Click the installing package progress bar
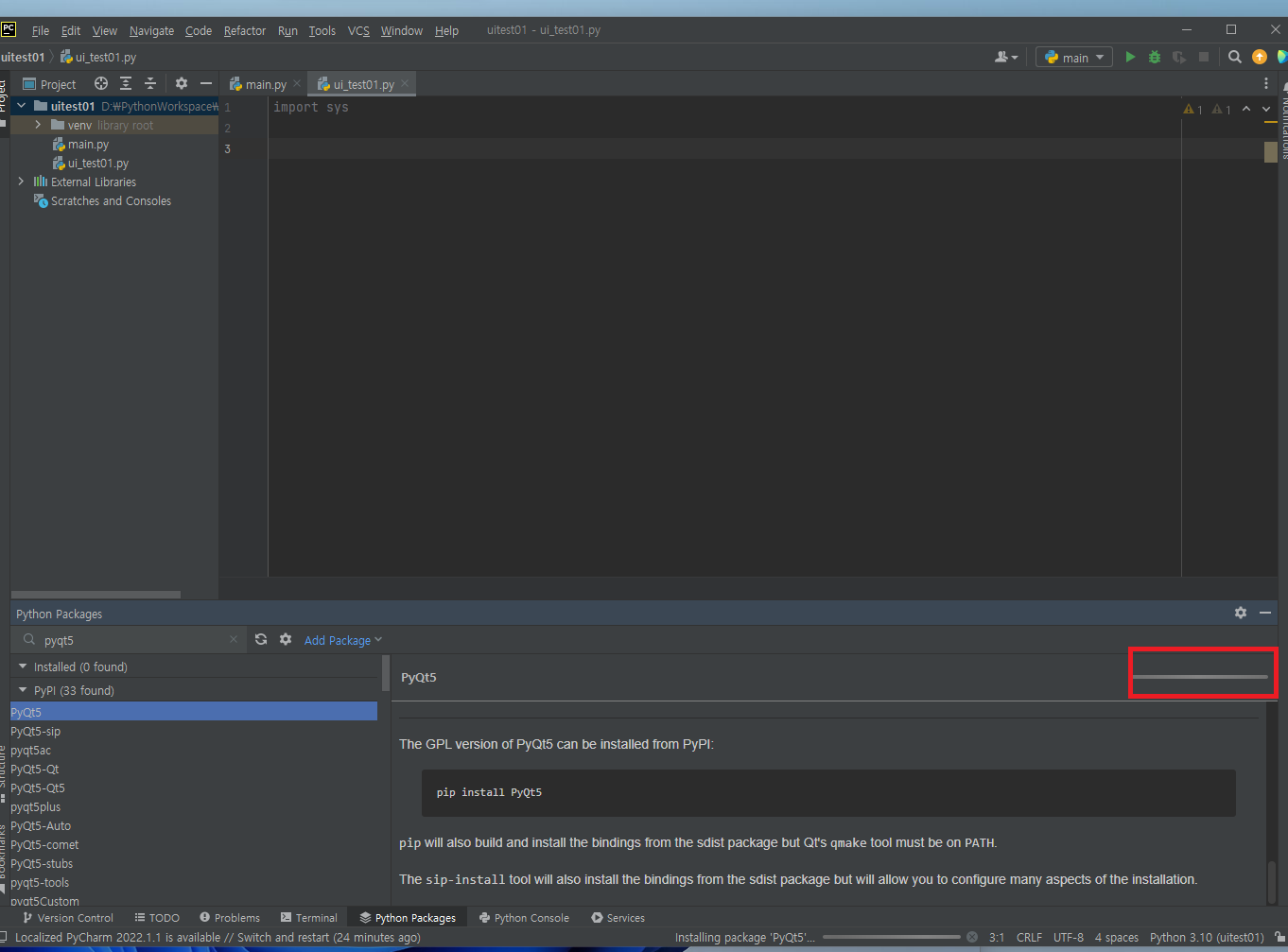 tap(892, 937)
